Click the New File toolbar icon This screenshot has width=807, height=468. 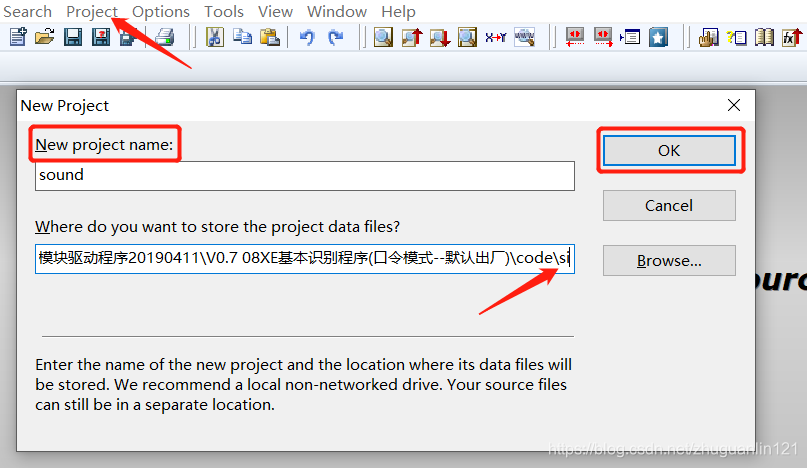(x=18, y=37)
